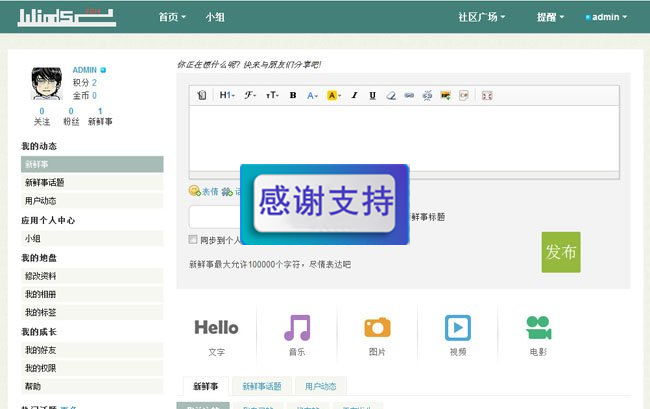Open the 新鲜事 count under the avatar
Image resolution: width=650 pixels, height=409 pixels.
100,116
